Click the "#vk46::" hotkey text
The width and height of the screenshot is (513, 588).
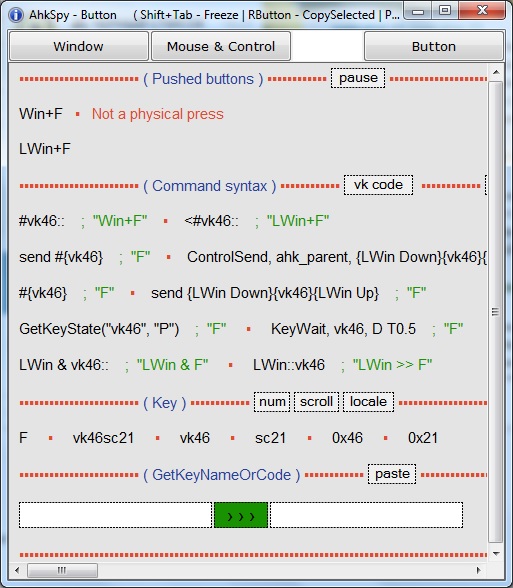coord(42,221)
